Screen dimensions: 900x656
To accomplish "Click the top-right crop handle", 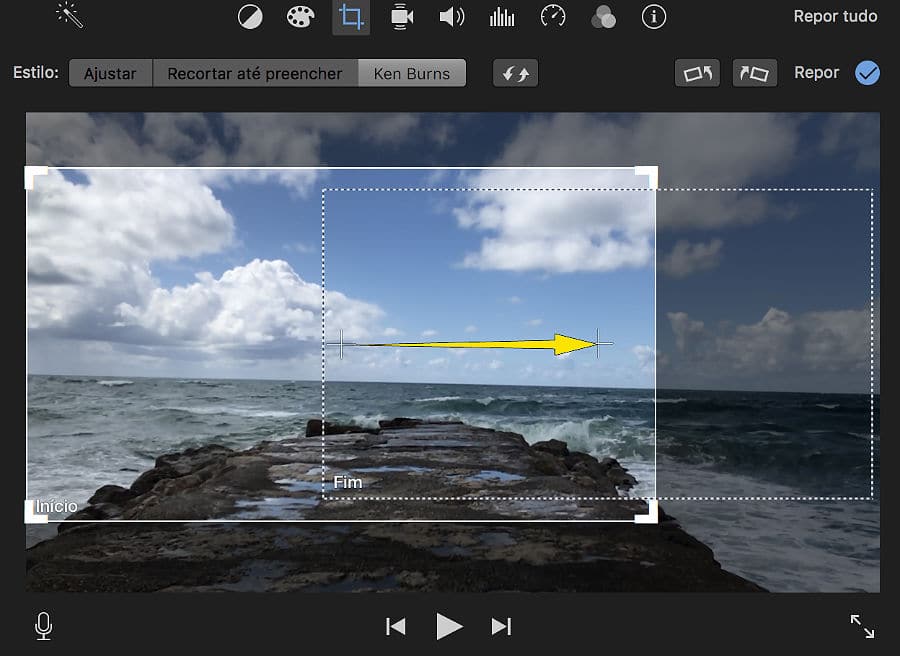I will click(x=647, y=177).
